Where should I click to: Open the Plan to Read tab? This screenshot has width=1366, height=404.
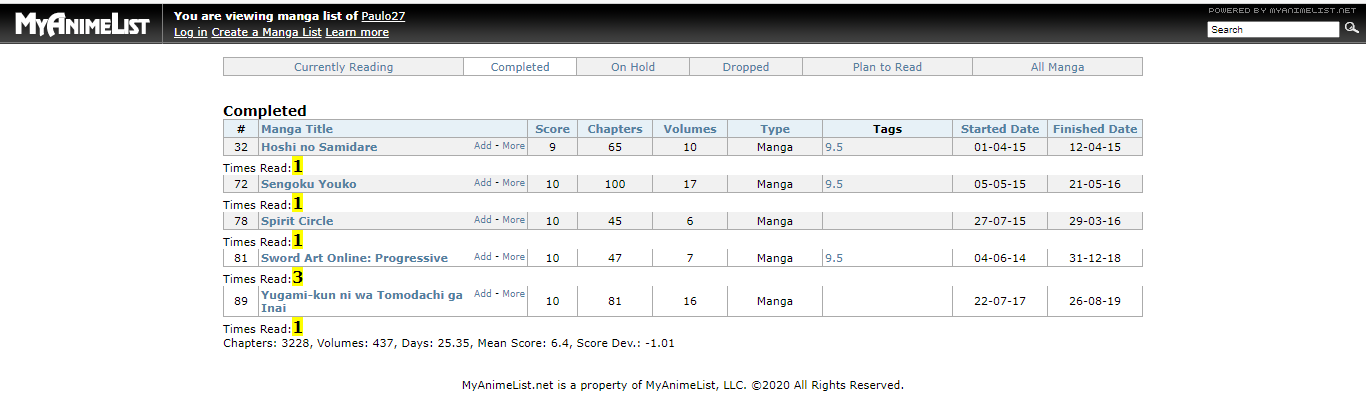coord(887,67)
